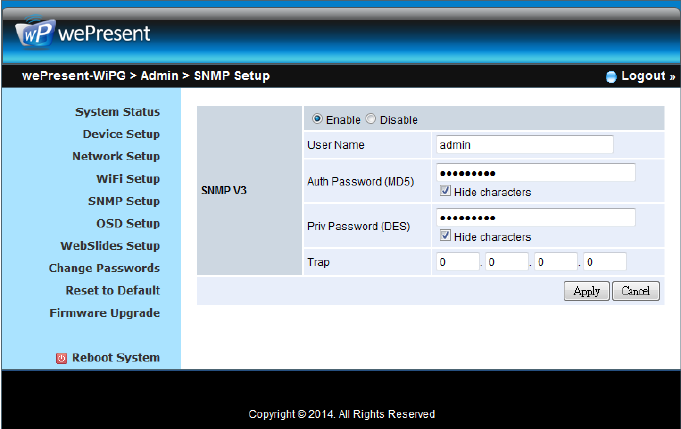
Task: Open the Change Passwords page
Action: click(104, 268)
